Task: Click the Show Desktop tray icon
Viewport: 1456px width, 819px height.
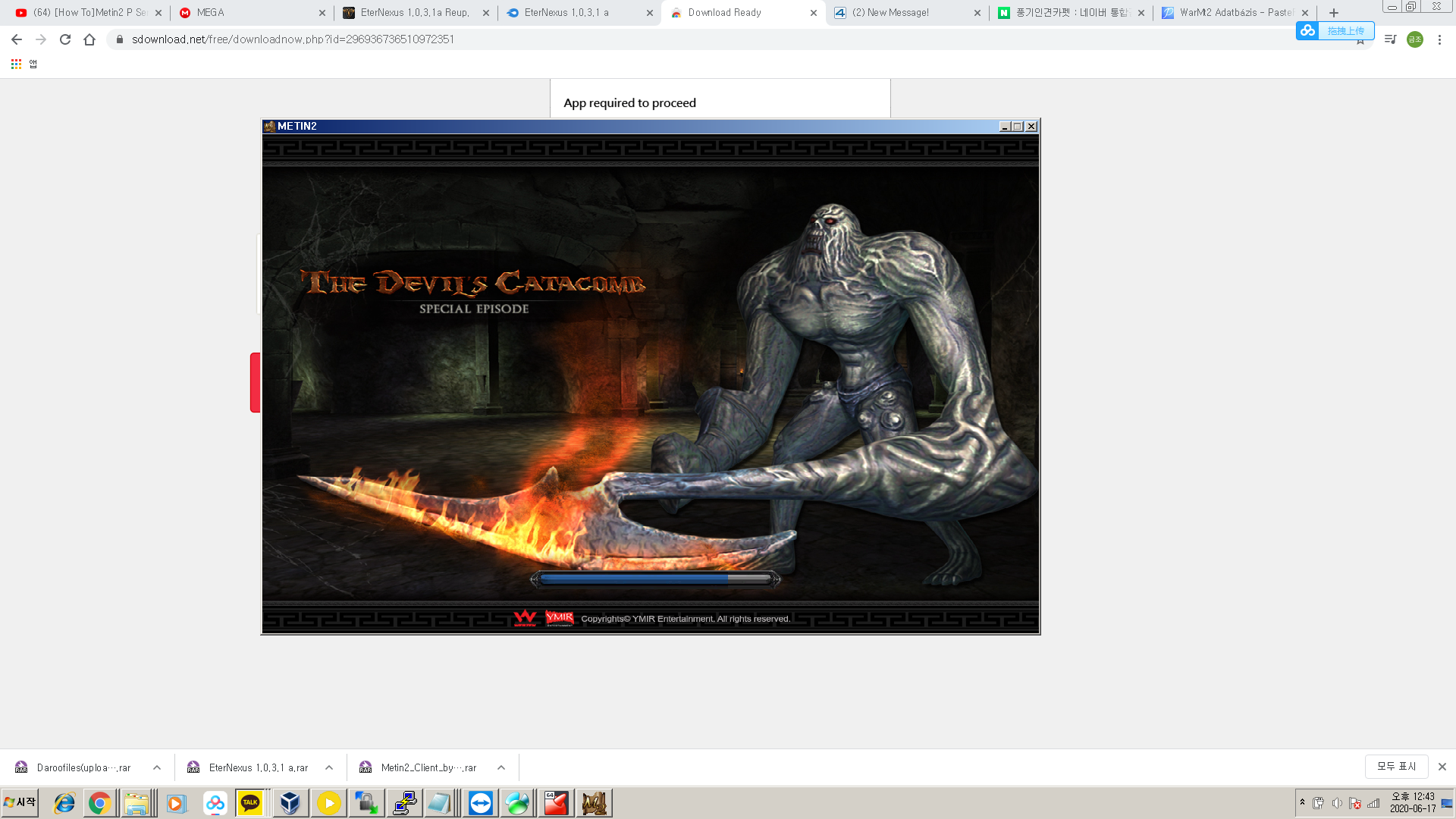Action: [1447, 803]
